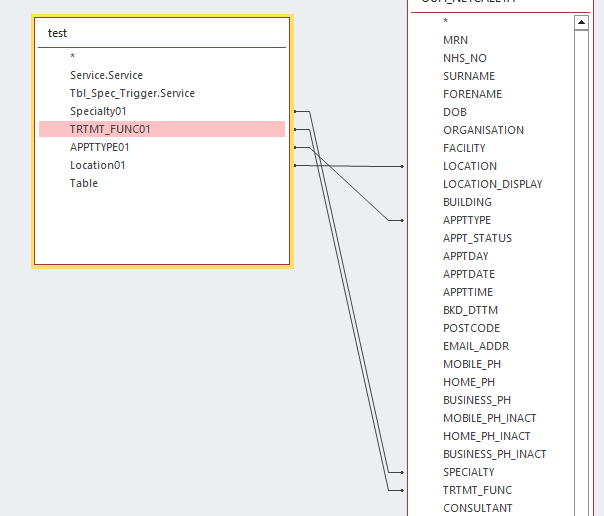The image size is (604, 516).
Task: Select the BUILDING field
Action: pos(467,202)
